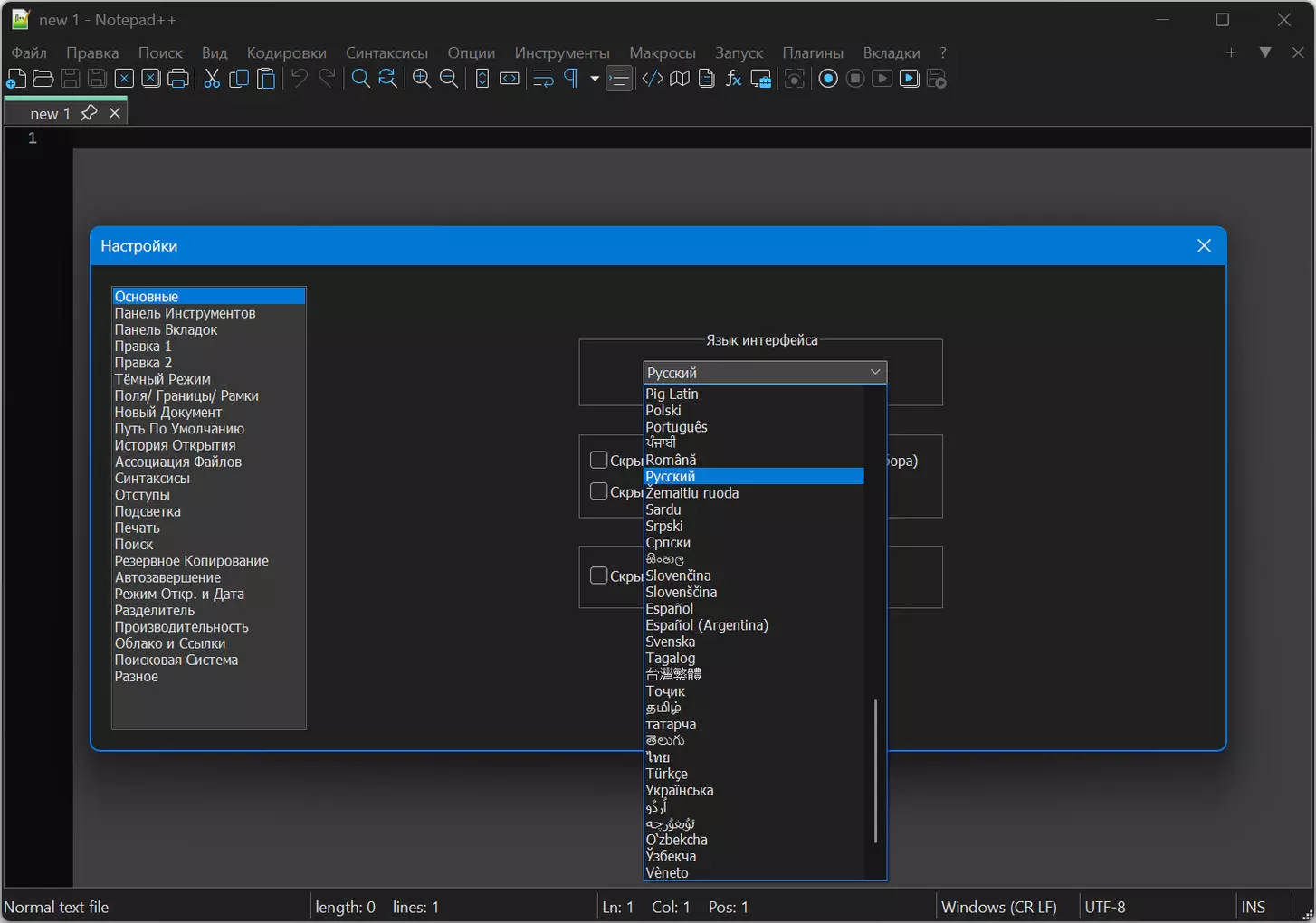Screen dimensions: 1316x923
Task: Open Find with the magnifier icon
Action: 360,79
